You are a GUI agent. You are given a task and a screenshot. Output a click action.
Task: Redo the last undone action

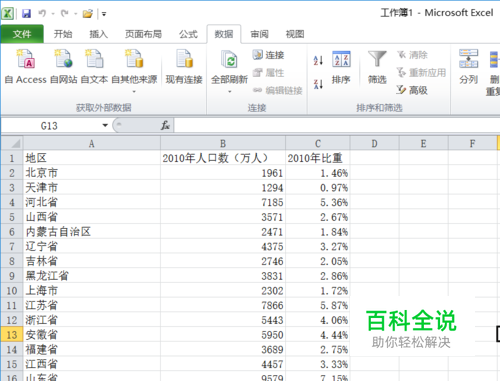click(x=64, y=13)
